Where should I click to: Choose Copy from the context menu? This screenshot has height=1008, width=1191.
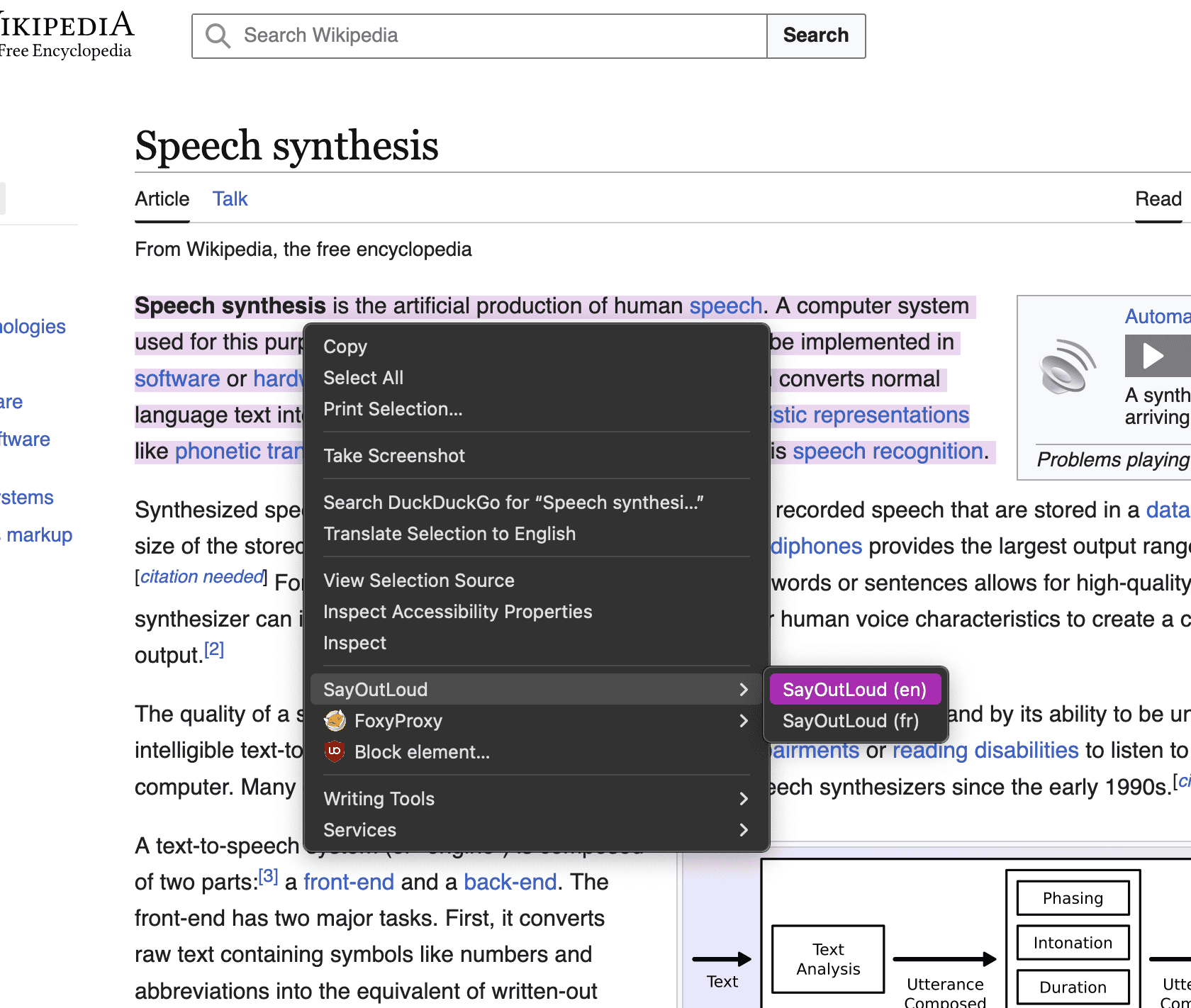[537, 347]
